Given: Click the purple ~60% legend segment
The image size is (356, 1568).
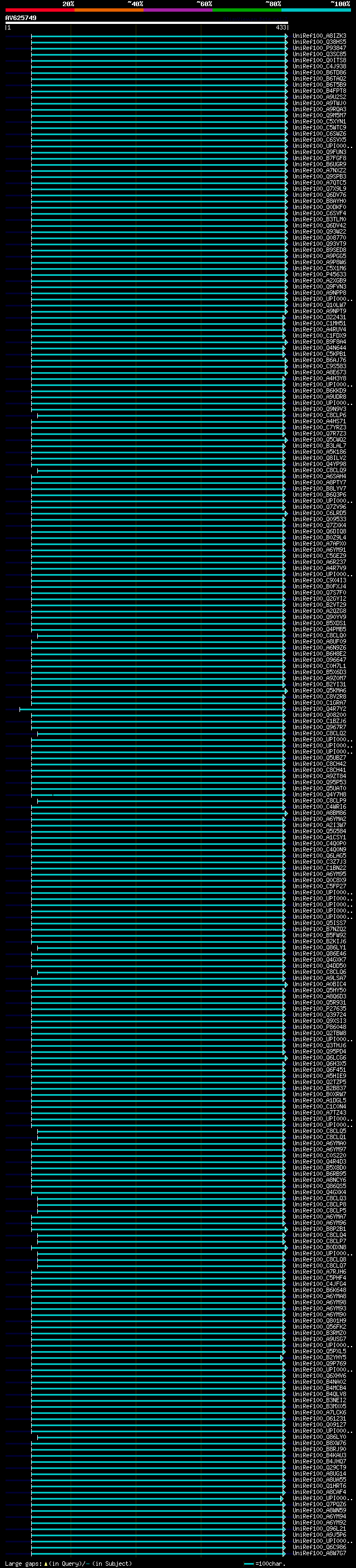Looking at the screenshot, I should tap(179, 10).
